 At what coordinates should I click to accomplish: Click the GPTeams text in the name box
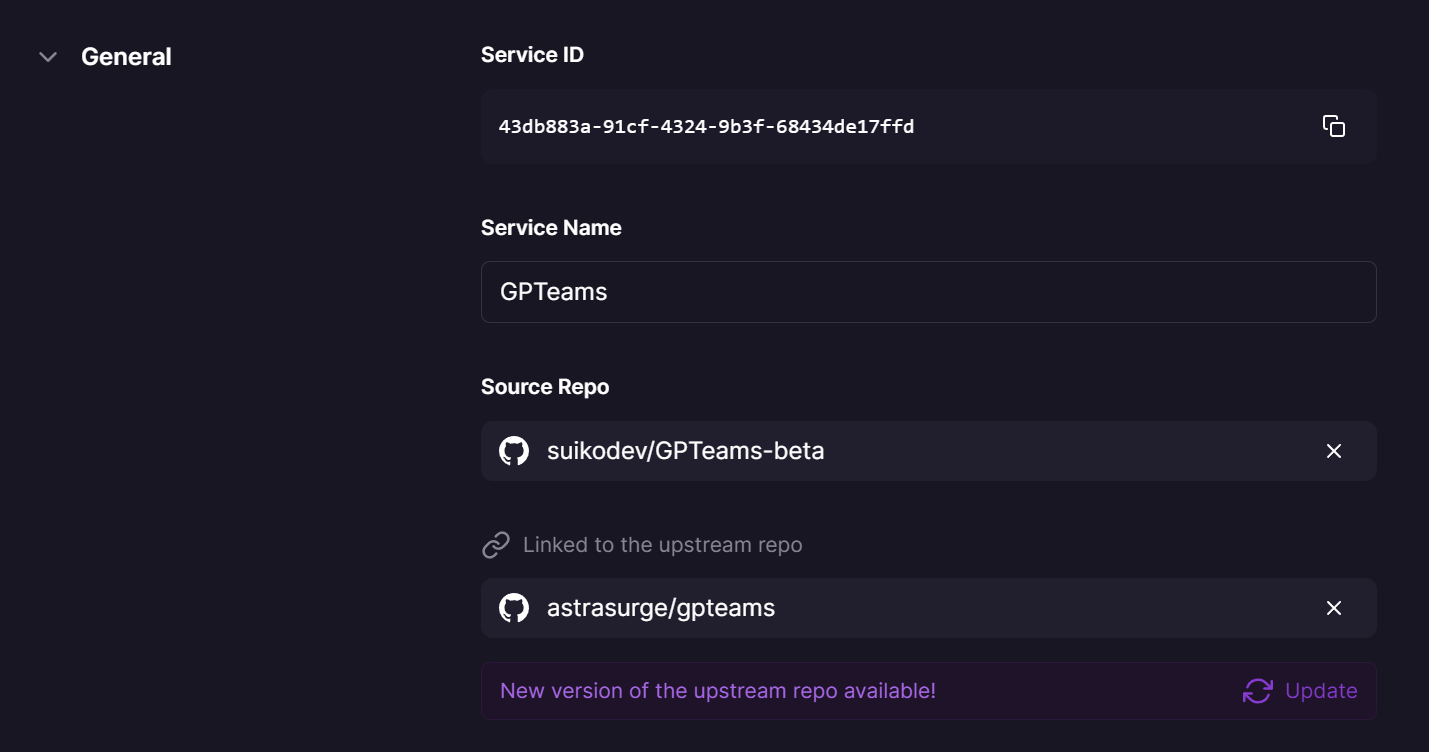tap(553, 292)
